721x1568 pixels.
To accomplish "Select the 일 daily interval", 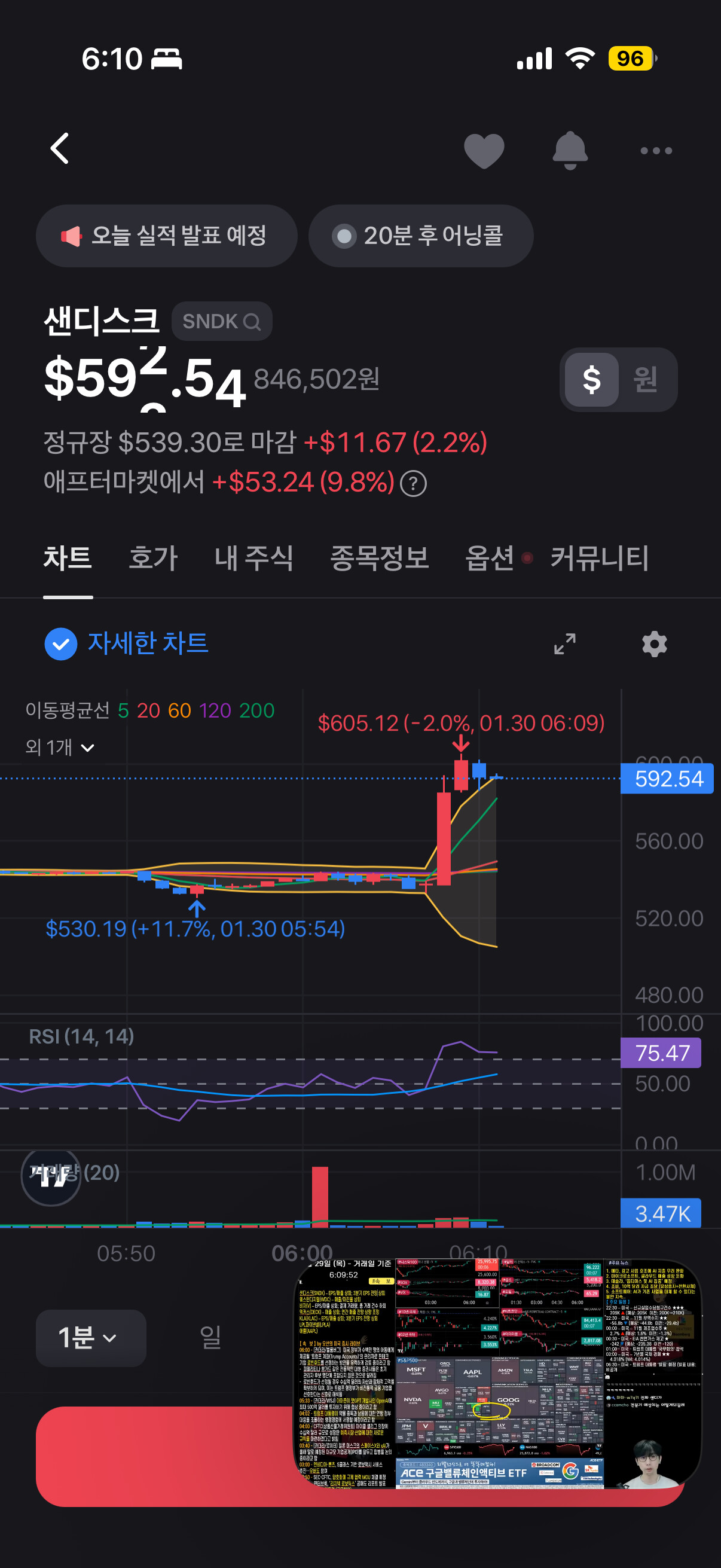I will pos(210,1337).
